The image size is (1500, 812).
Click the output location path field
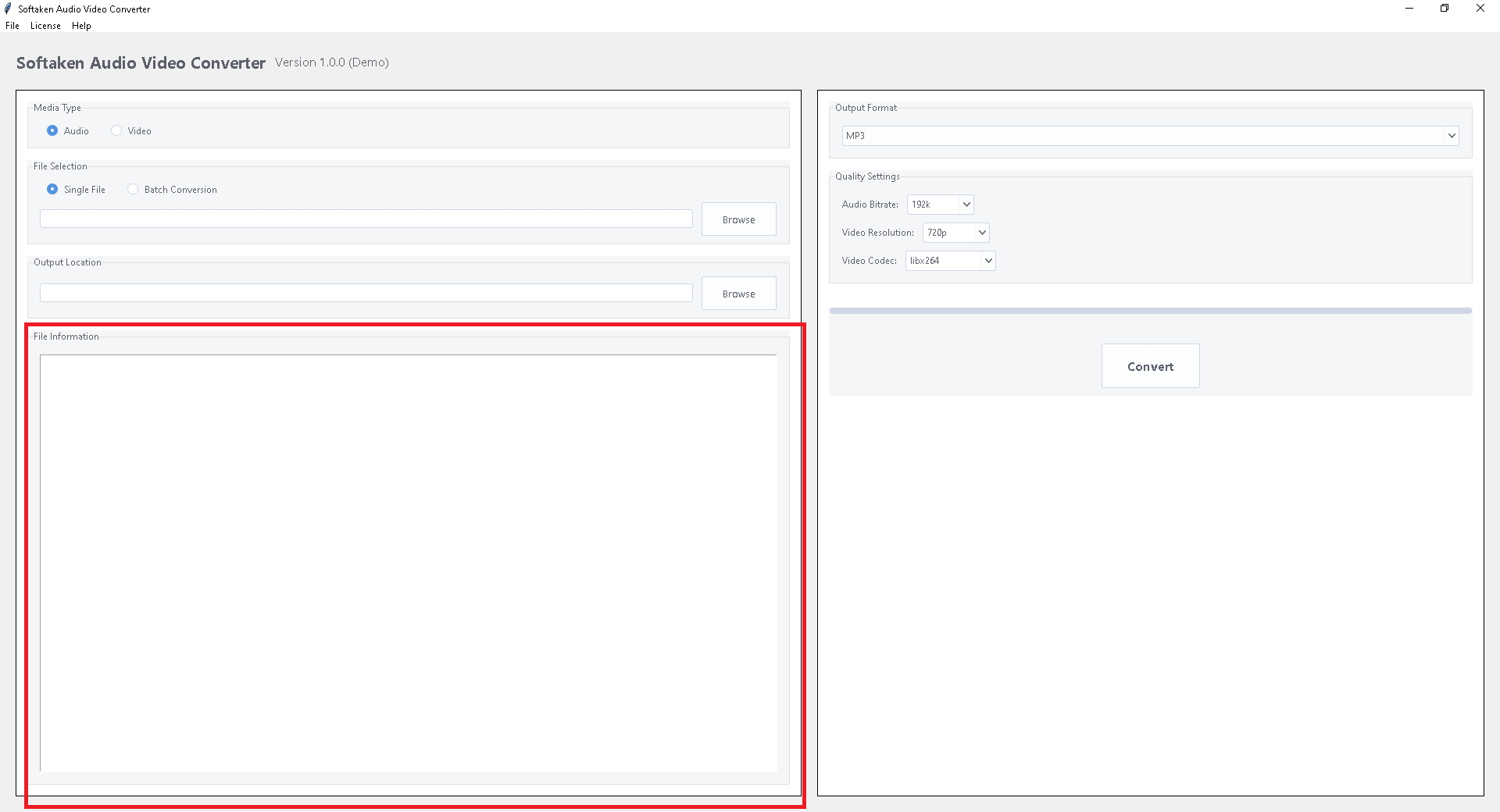coord(366,293)
